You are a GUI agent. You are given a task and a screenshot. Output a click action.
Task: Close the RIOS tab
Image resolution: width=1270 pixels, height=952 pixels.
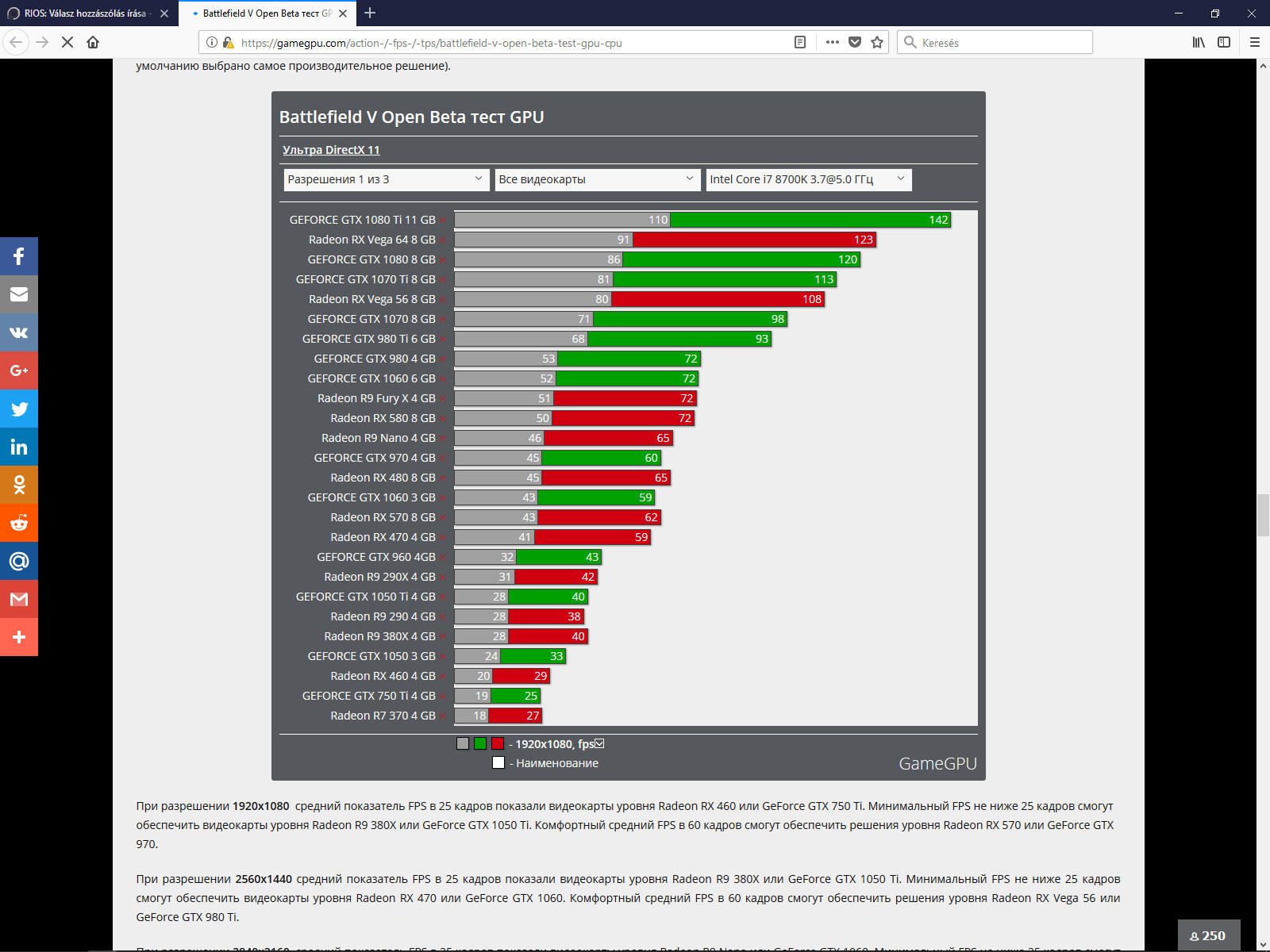click(x=164, y=13)
